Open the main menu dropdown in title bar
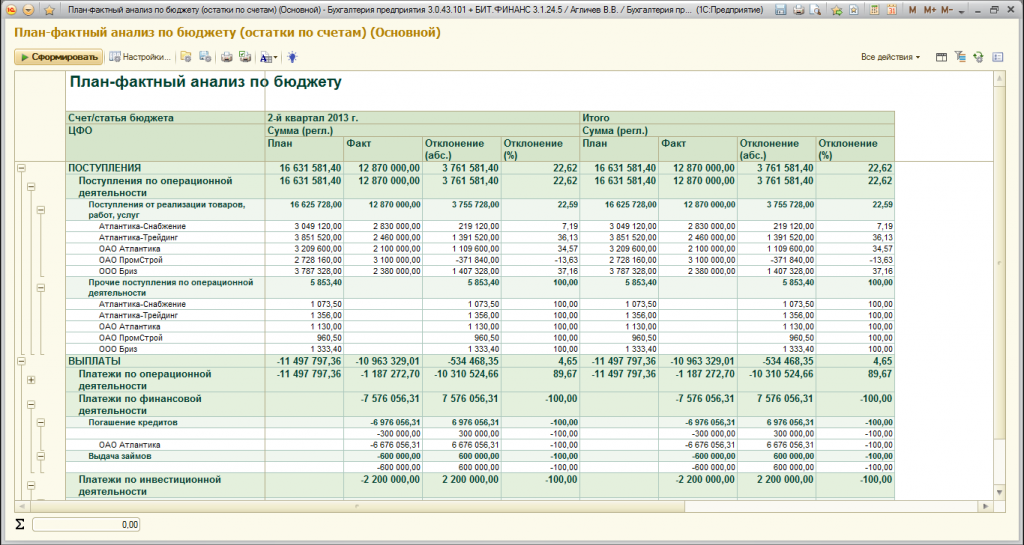This screenshot has height=545, width=1024. (28, 10)
